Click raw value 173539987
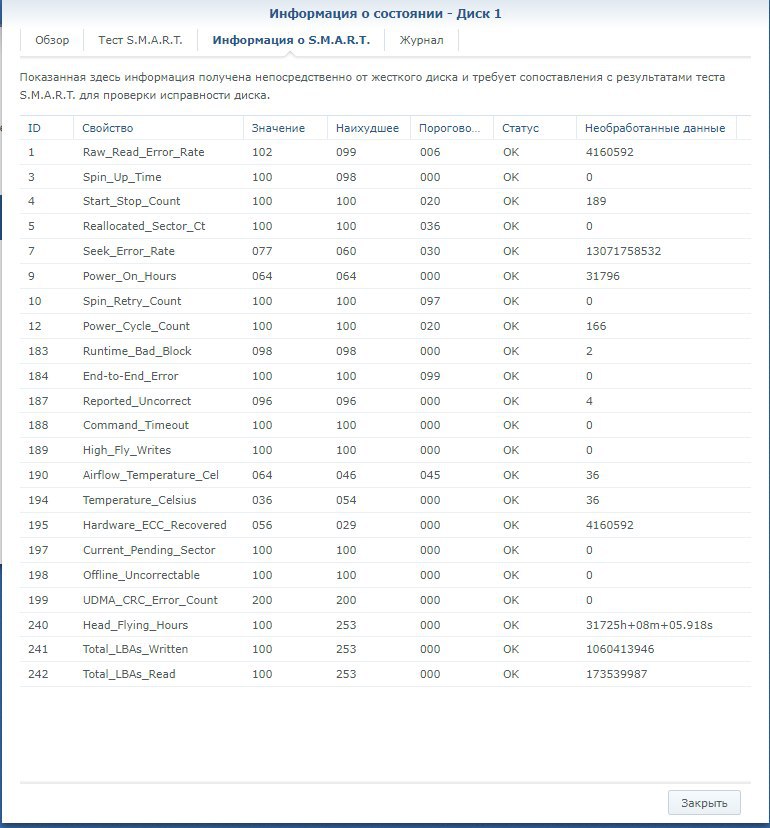The image size is (770, 828). click(x=616, y=674)
